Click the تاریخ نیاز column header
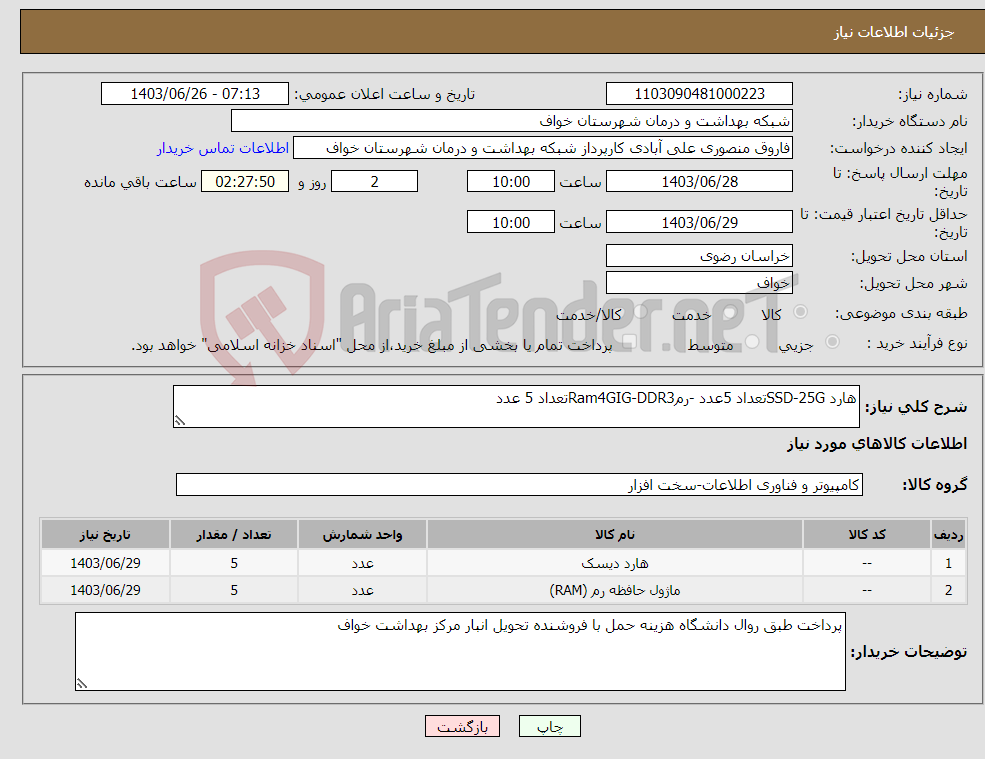The image size is (985, 759). (106, 535)
